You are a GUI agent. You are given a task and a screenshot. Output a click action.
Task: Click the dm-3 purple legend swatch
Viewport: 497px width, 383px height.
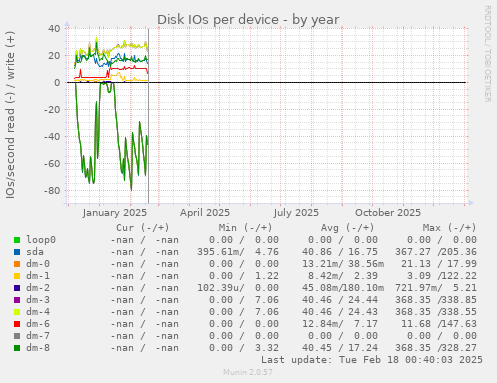[x=17, y=300]
